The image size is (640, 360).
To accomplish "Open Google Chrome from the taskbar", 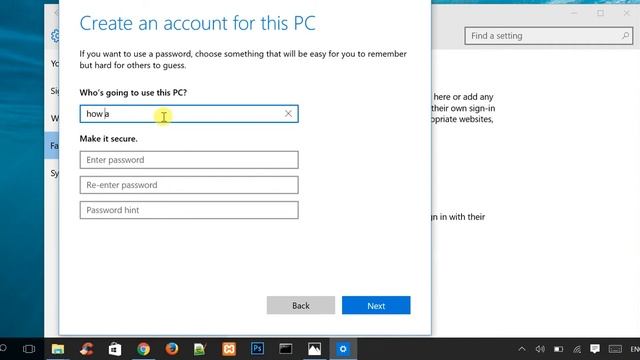I will click(143, 349).
